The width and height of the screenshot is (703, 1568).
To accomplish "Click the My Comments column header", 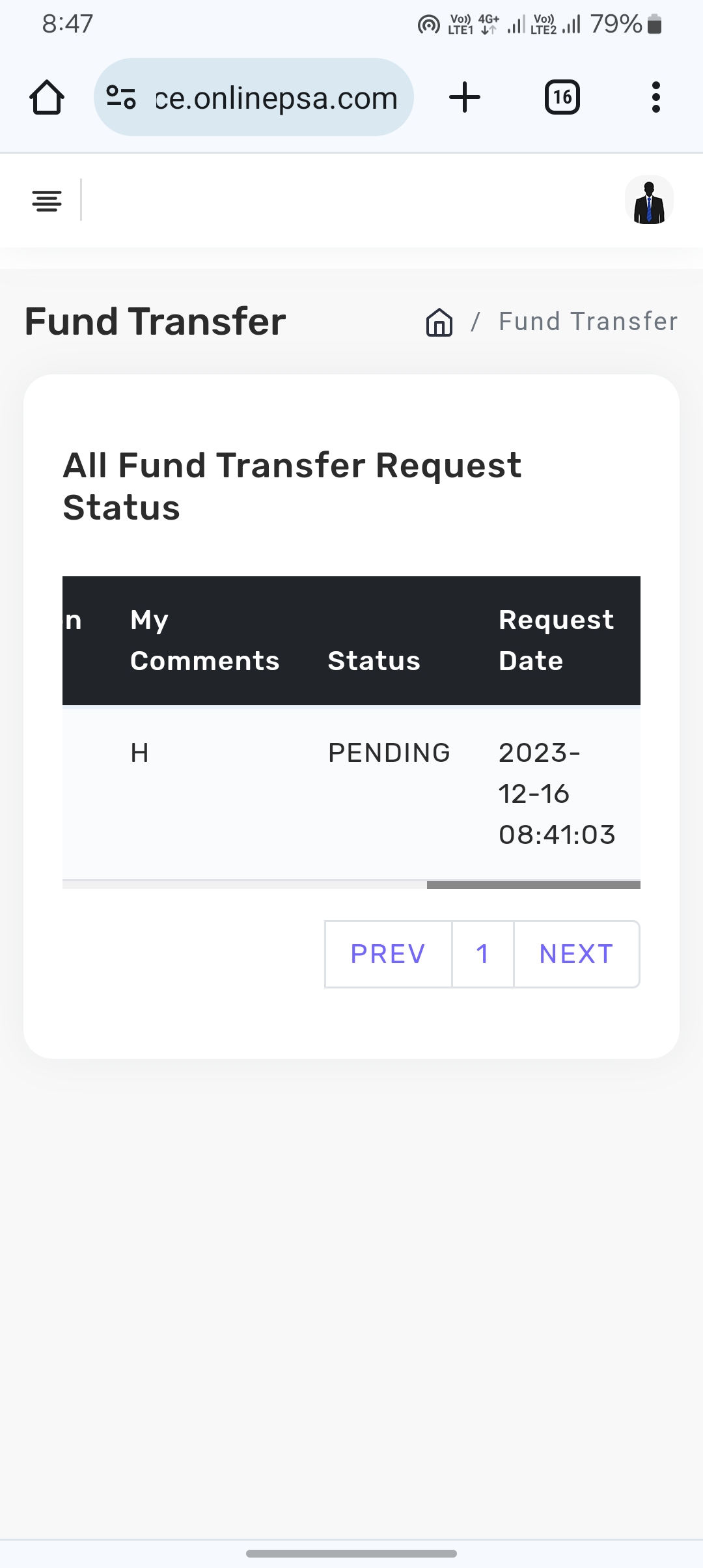I will click(204, 640).
